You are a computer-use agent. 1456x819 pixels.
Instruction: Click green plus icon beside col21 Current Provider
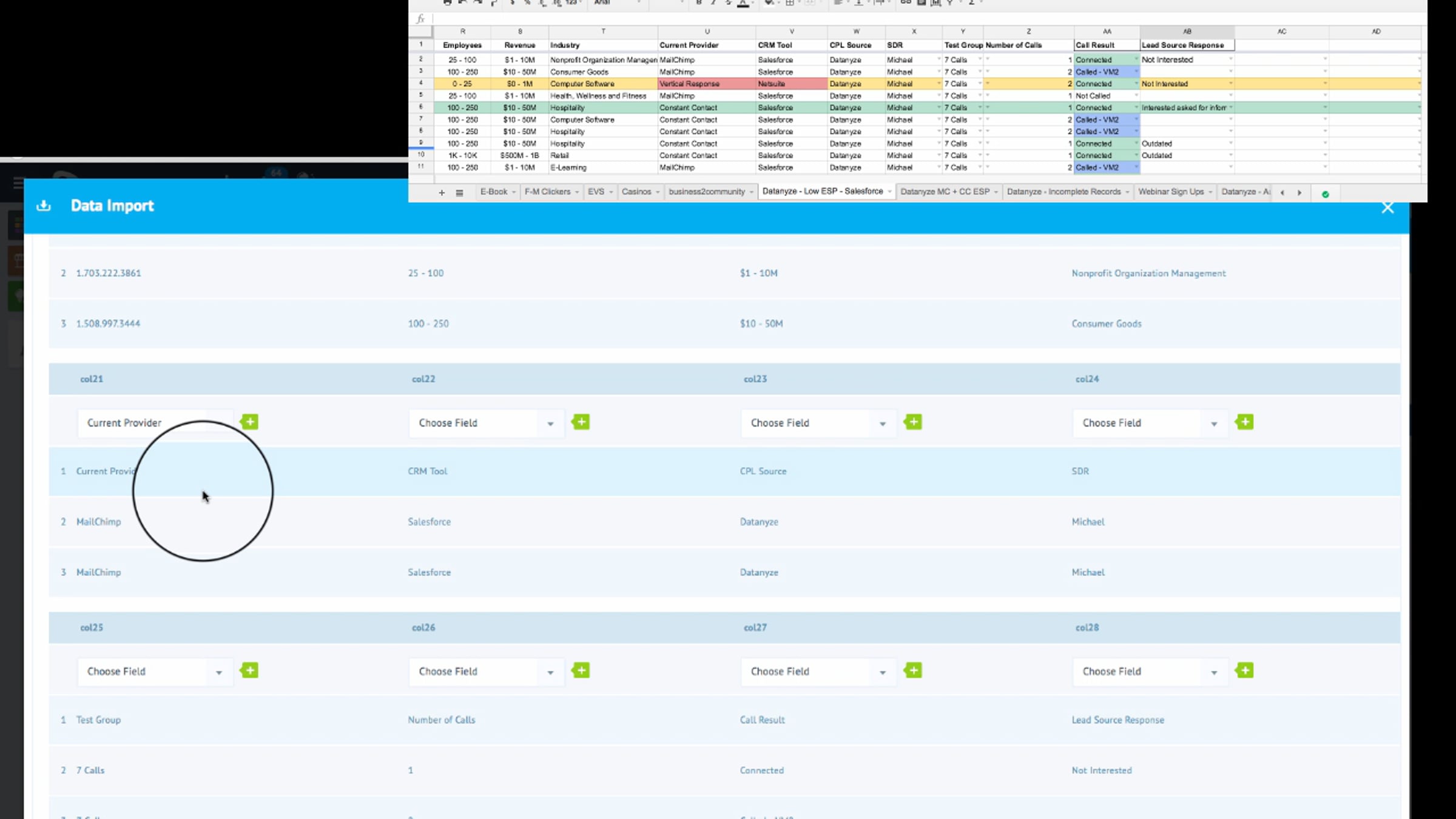click(x=249, y=422)
